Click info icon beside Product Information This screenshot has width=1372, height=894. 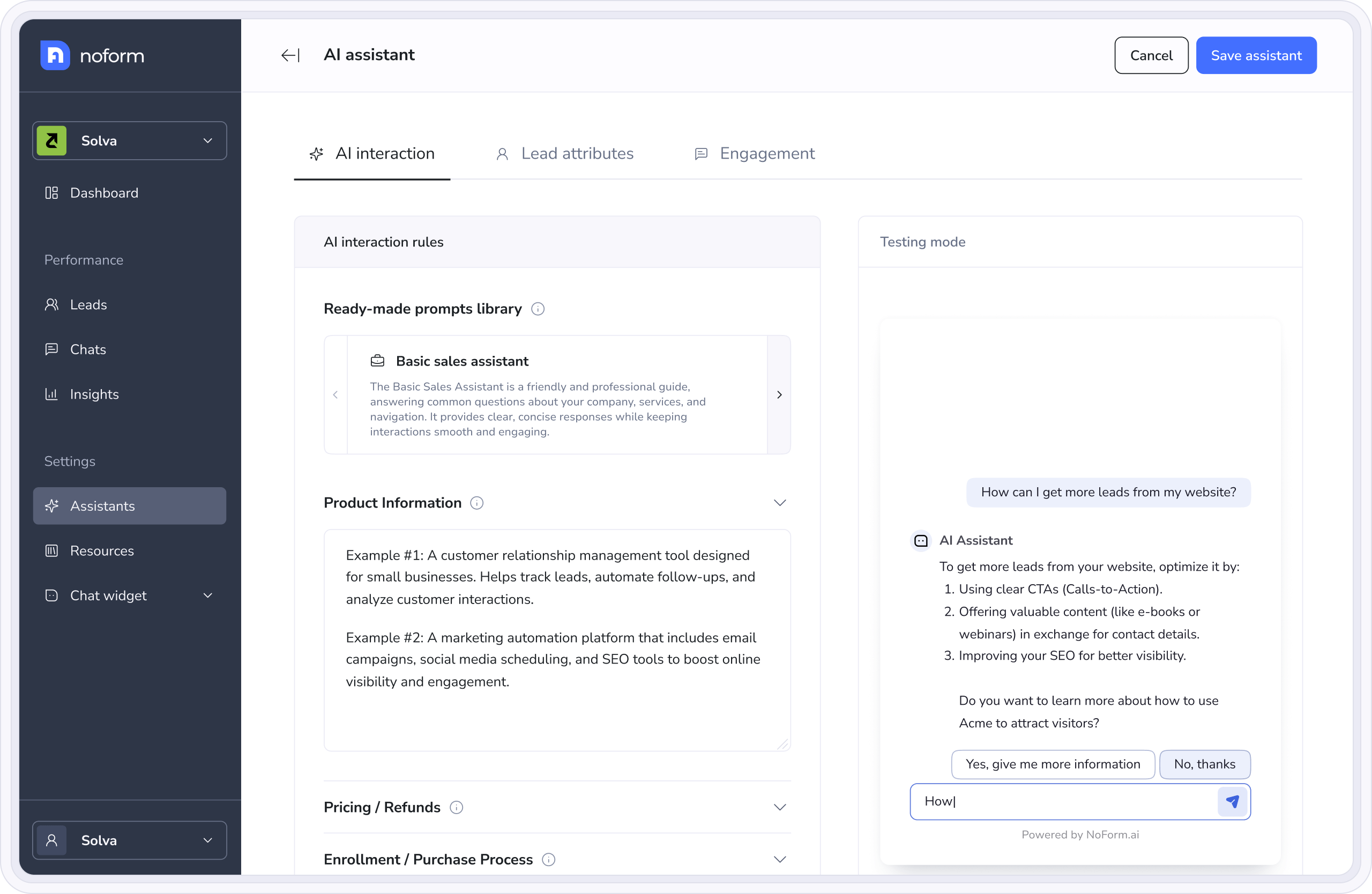coord(477,503)
